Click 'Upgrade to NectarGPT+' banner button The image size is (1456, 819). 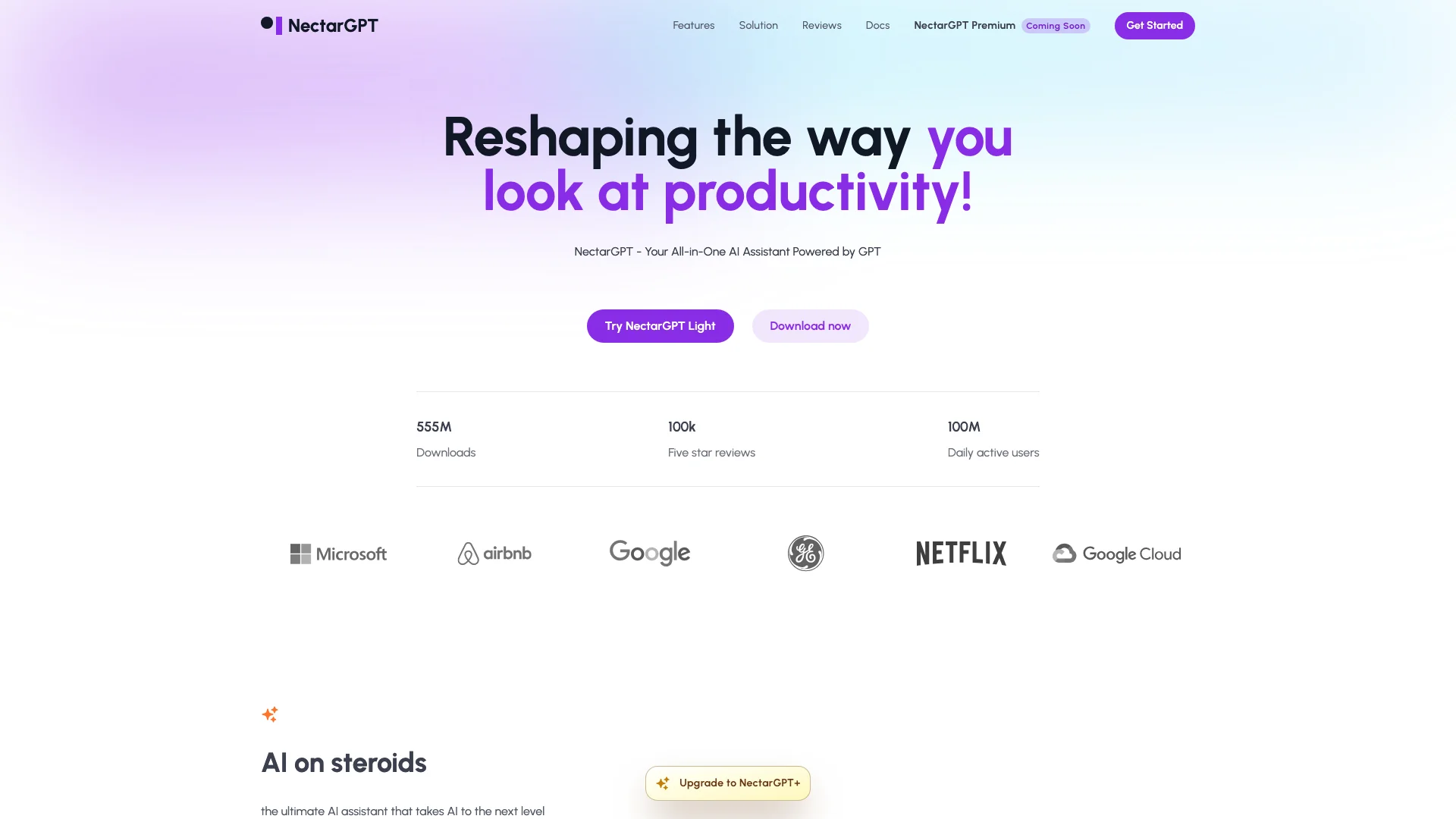click(727, 782)
